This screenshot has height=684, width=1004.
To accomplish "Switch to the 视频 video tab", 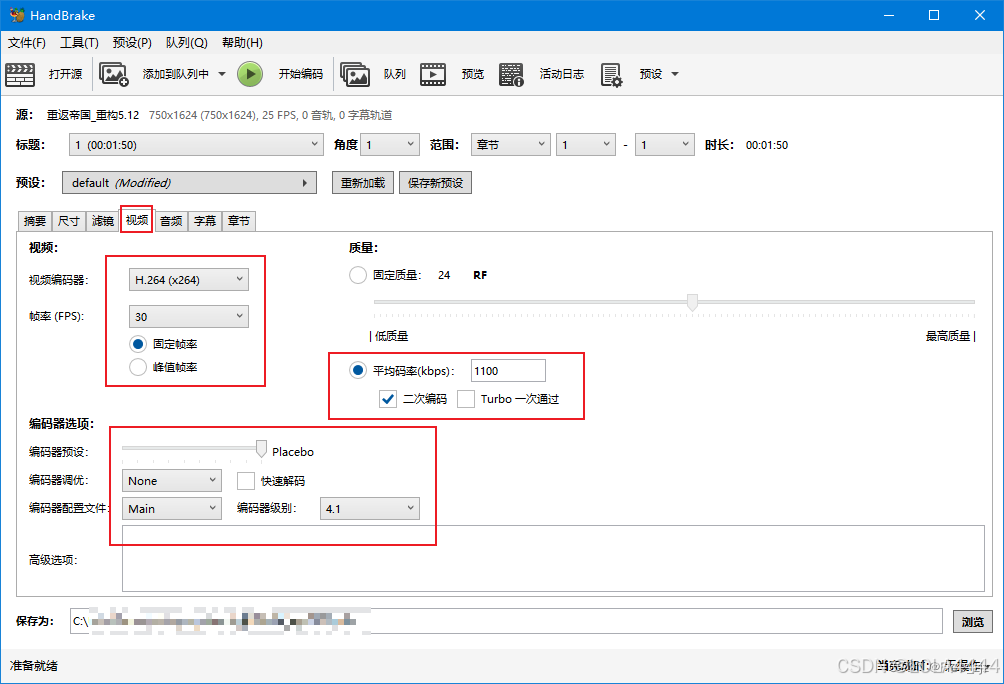I will point(136,220).
